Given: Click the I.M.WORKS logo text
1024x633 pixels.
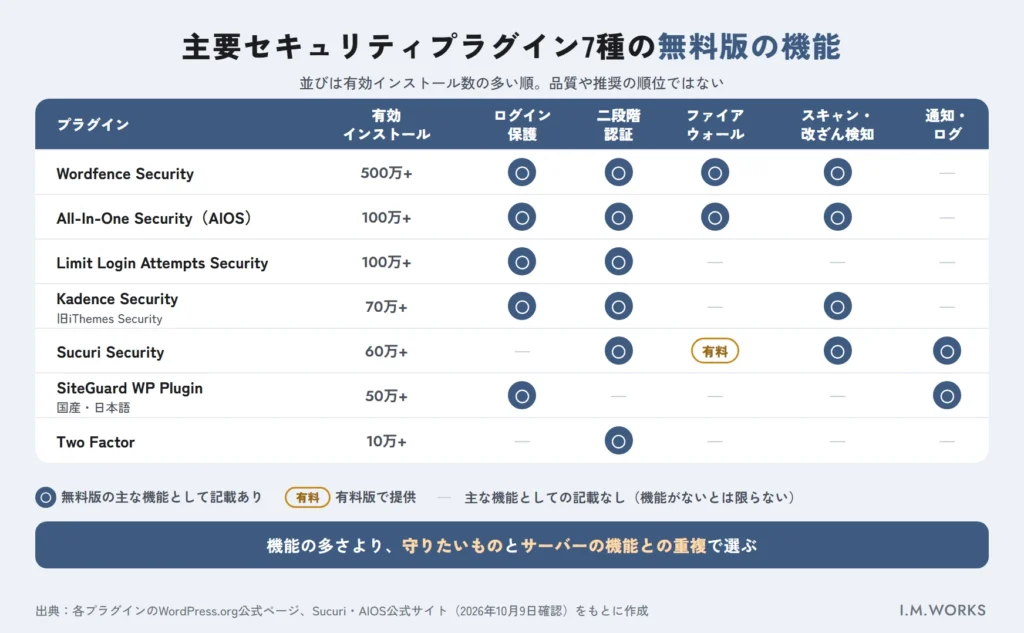Looking at the screenshot, I should (942, 610).
